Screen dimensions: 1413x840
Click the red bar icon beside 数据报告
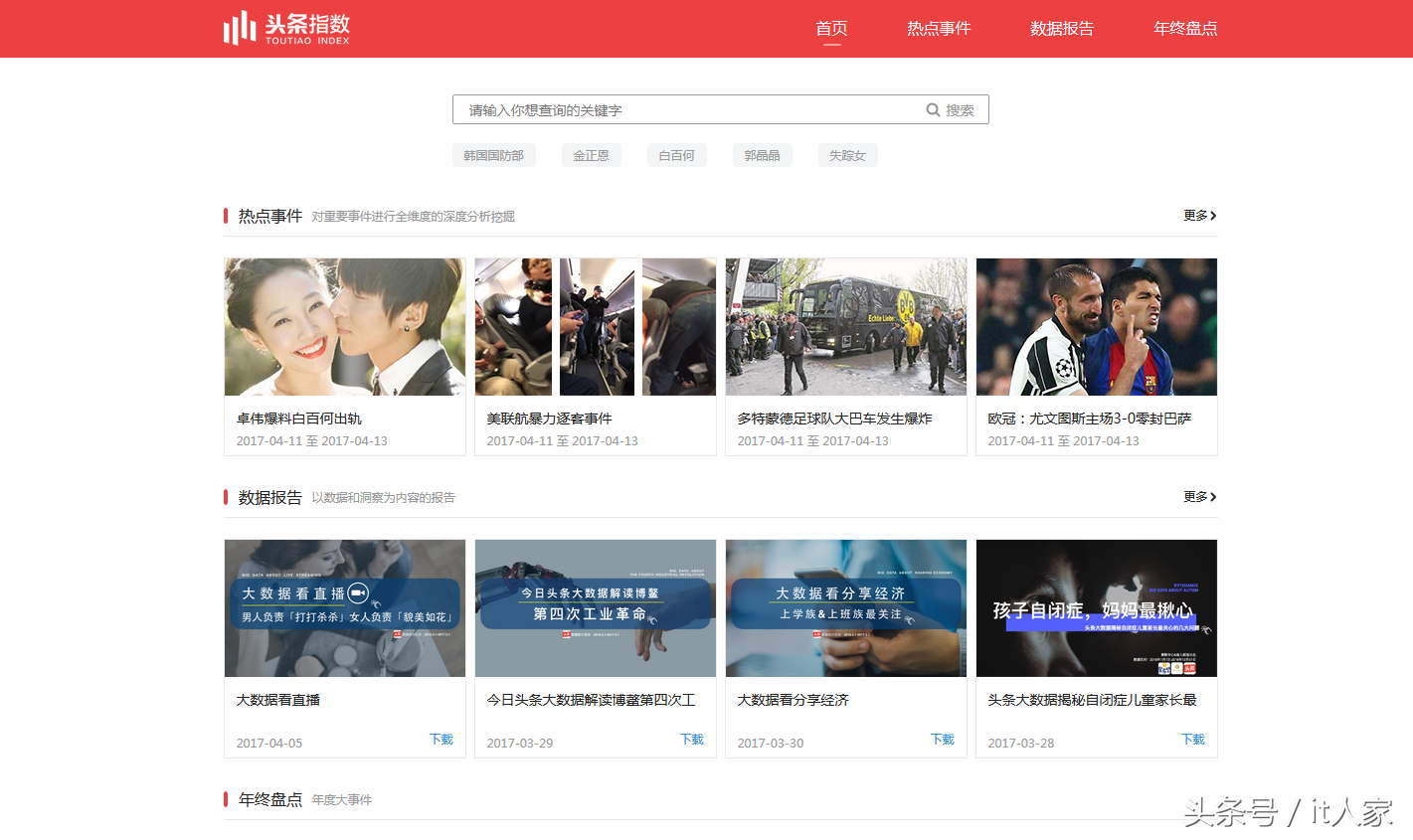226,497
